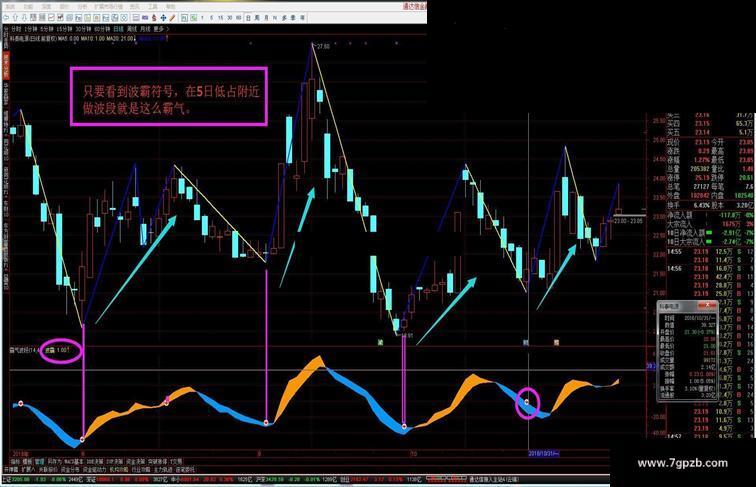Viewport: 756px width, 487px height.
Task: Switch to the 5分钟 chart tab
Action: [x=47, y=29]
